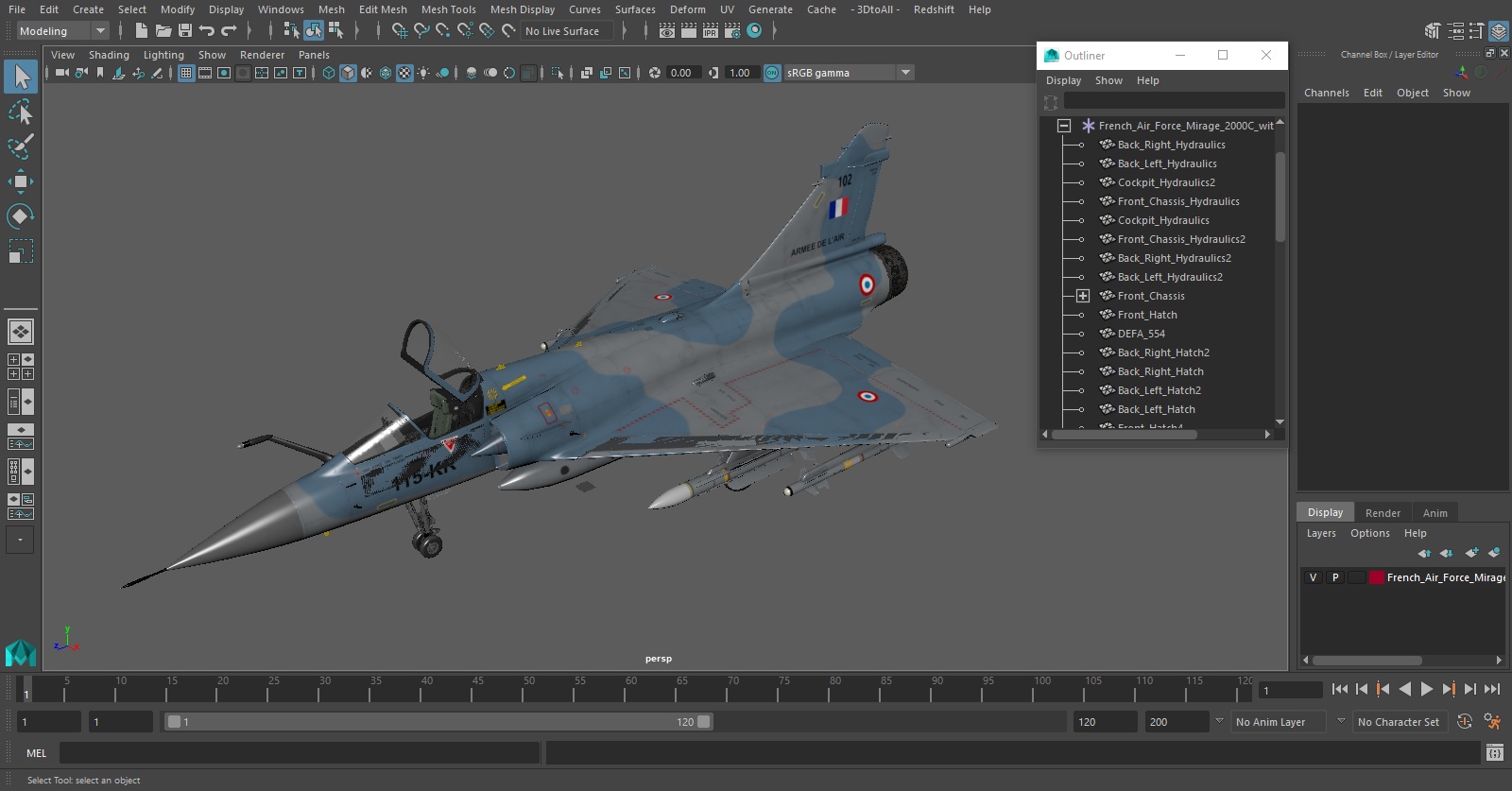1512x791 pixels.
Task: Click the IPR render icon
Action: pos(711,31)
